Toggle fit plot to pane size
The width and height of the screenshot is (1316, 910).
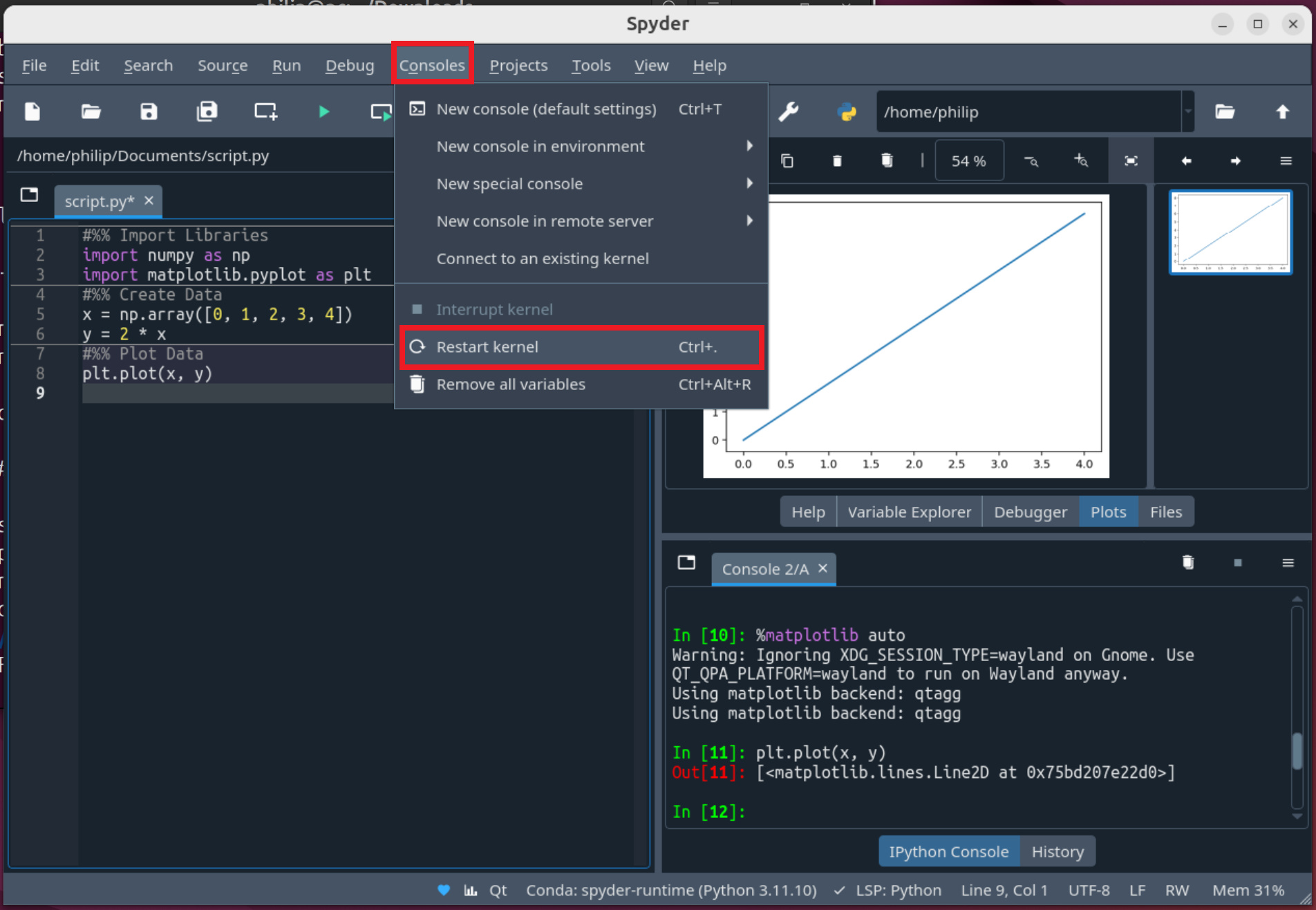point(1131,161)
